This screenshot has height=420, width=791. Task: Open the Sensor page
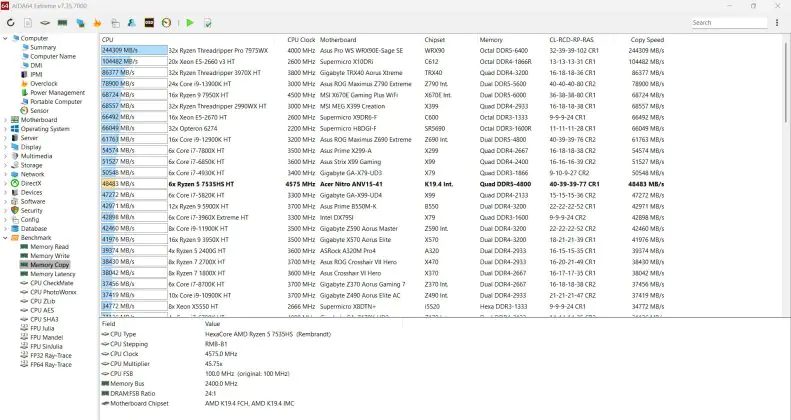(39, 111)
